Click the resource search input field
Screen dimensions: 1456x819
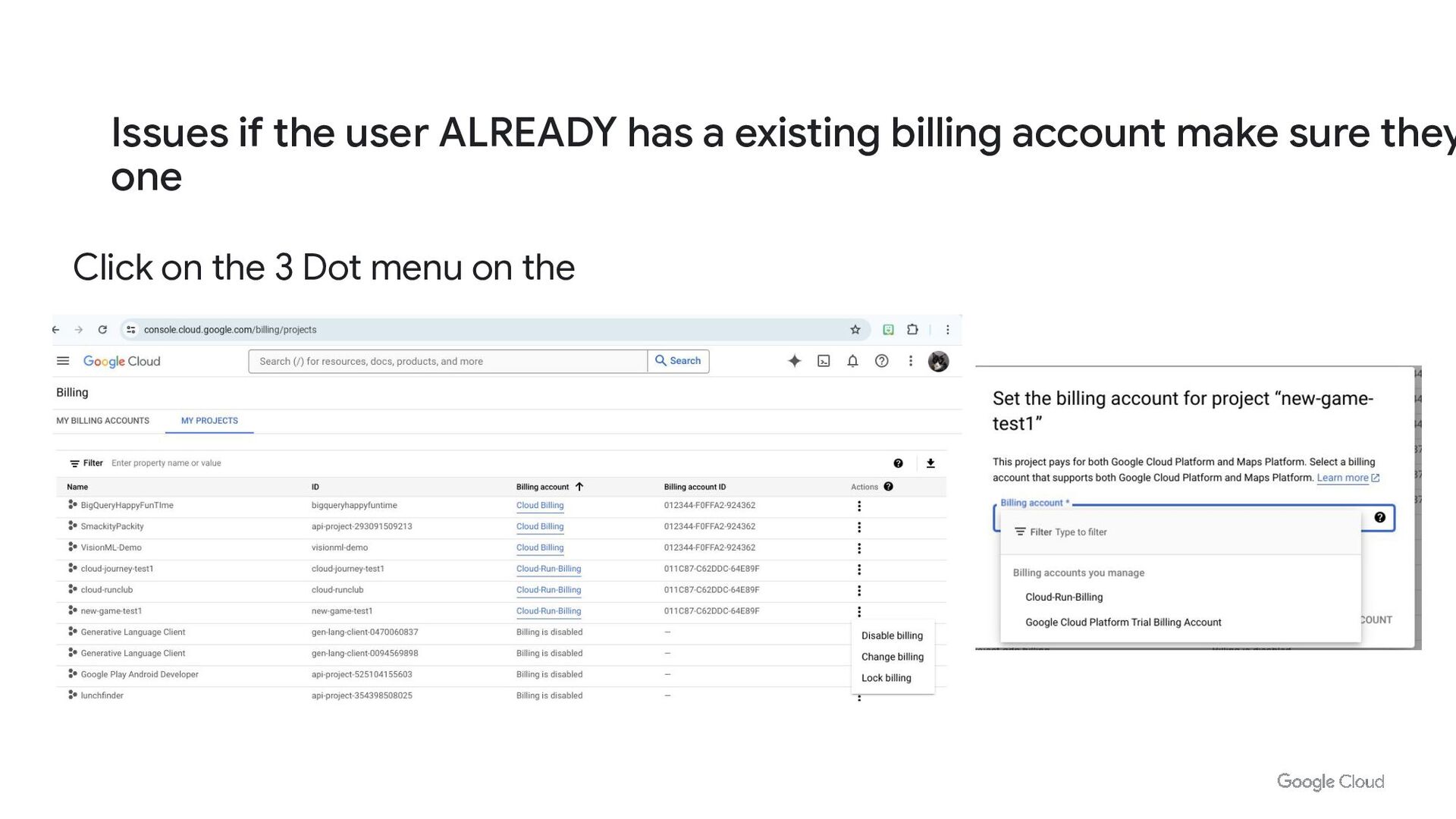point(447,361)
